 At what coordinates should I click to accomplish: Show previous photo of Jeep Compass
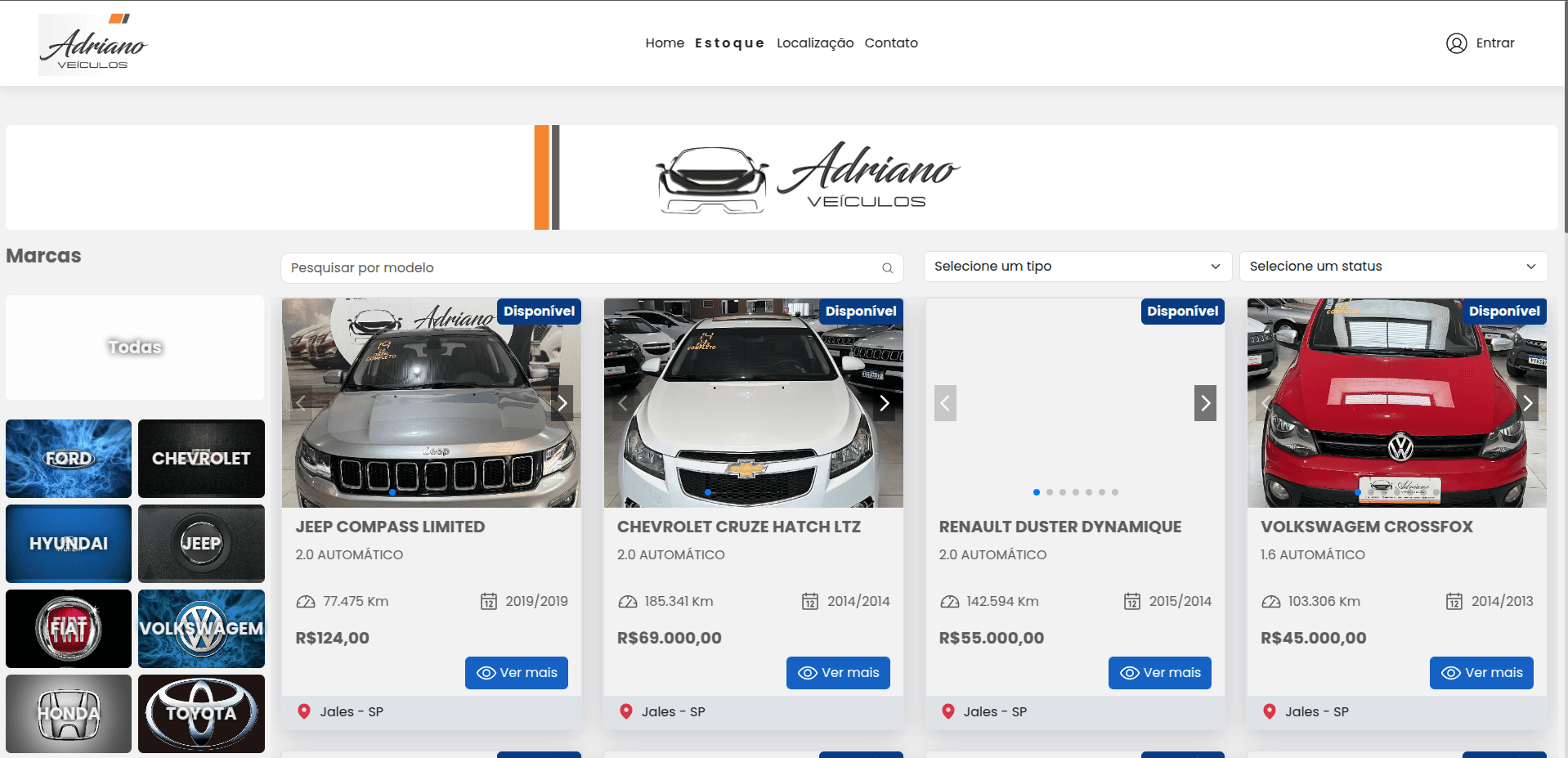[x=302, y=403]
